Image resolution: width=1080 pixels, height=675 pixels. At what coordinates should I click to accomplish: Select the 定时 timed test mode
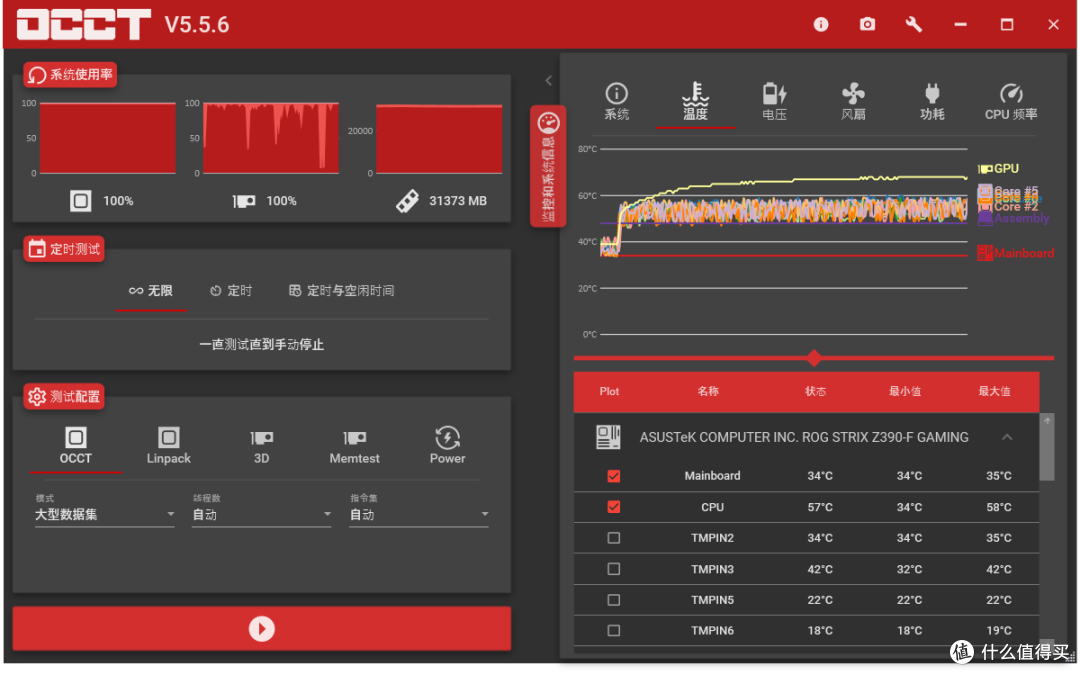[231, 290]
